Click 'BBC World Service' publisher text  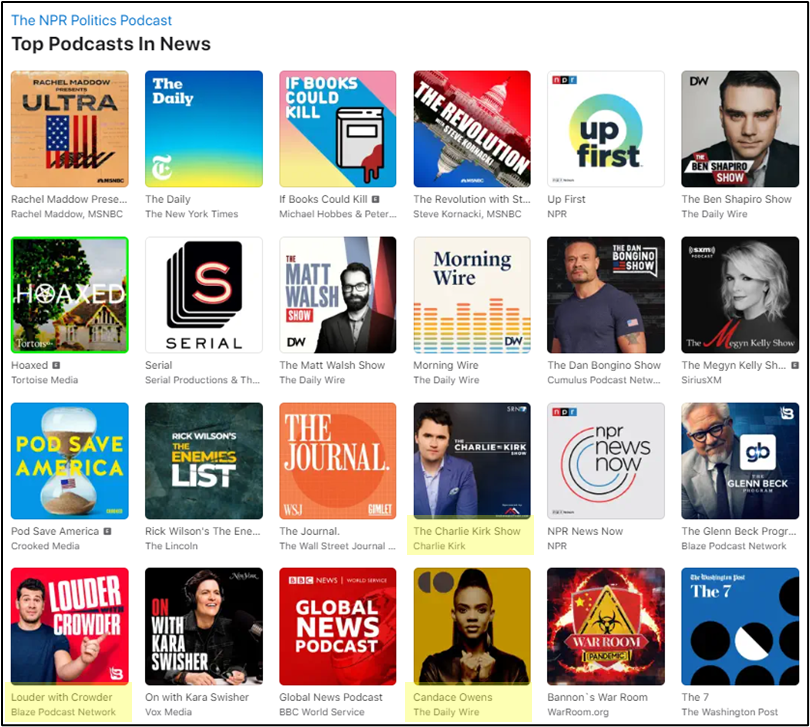click(x=321, y=711)
